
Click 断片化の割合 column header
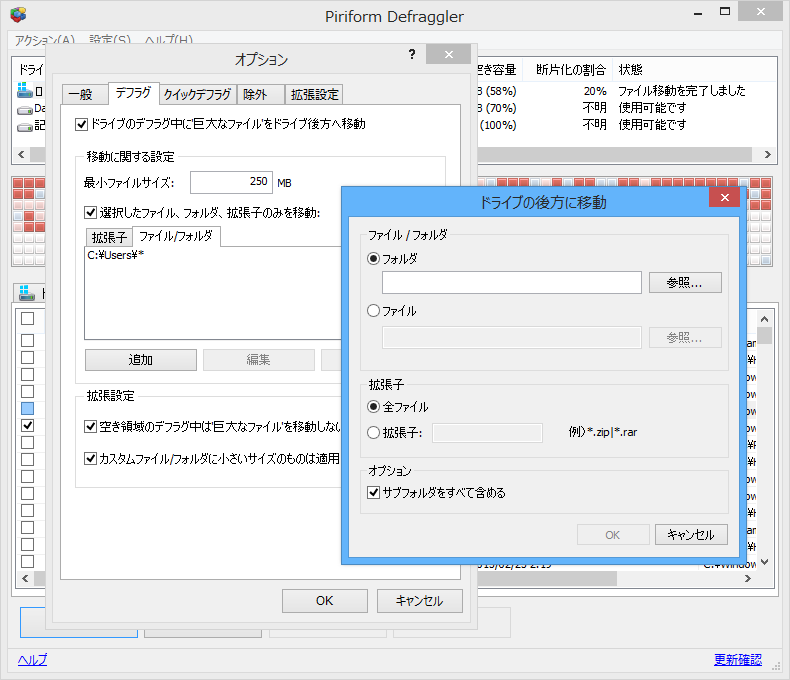tap(570, 70)
